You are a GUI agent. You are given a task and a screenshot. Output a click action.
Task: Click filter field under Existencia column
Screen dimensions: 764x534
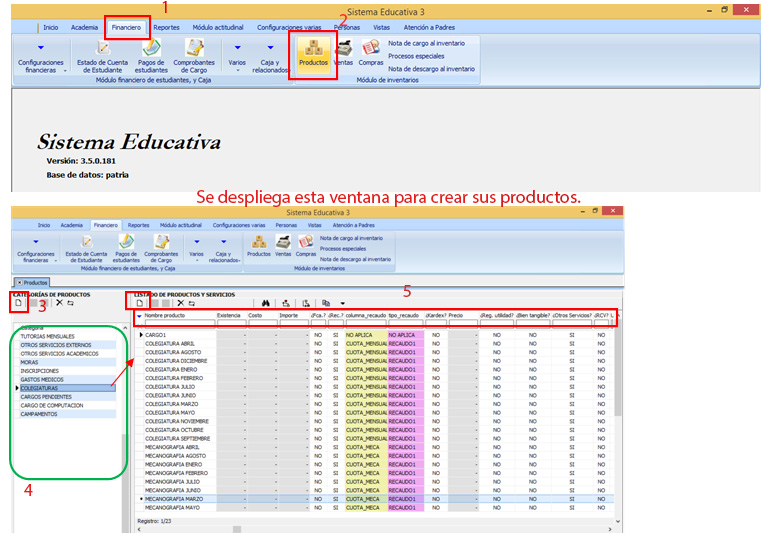tap(231, 324)
